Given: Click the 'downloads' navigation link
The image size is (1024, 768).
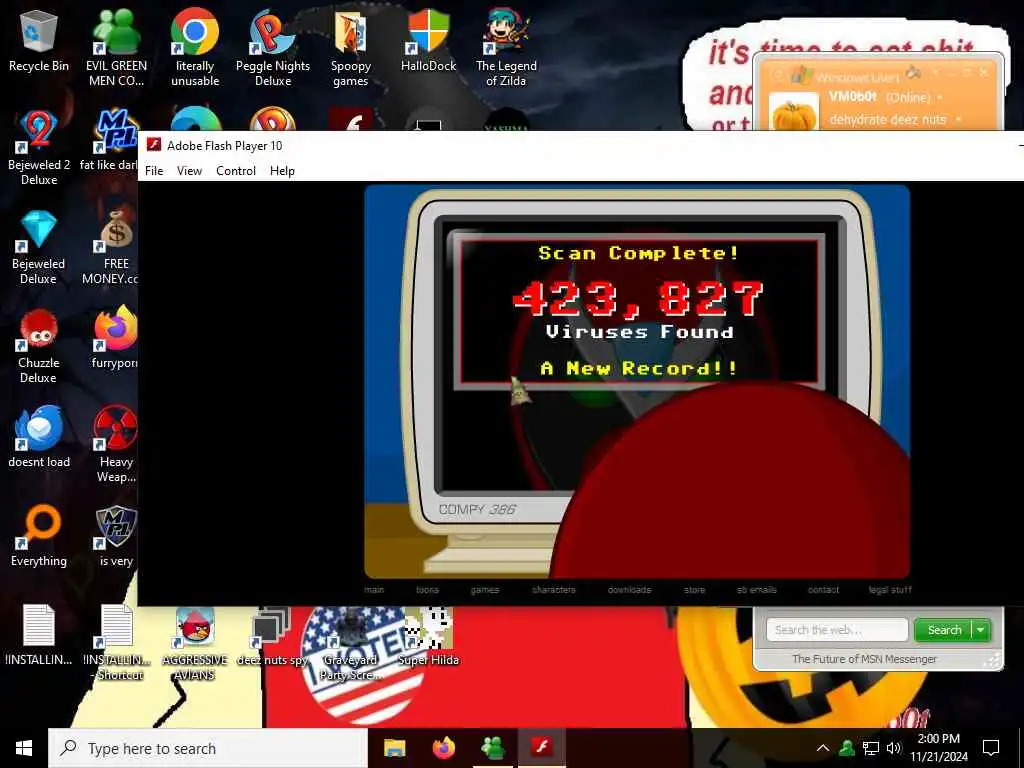Looking at the screenshot, I should pos(630,590).
